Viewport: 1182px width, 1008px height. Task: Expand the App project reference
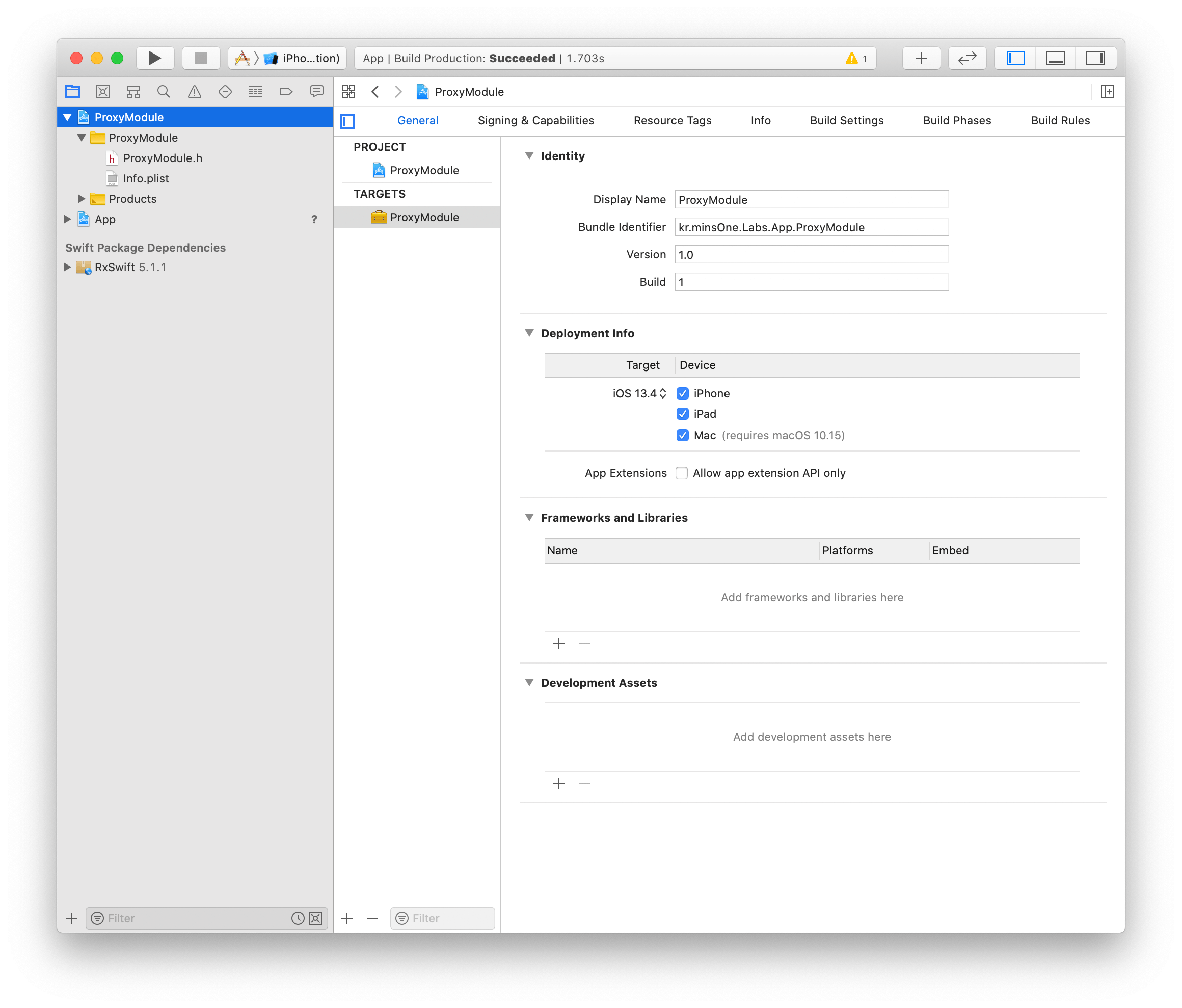[67, 219]
